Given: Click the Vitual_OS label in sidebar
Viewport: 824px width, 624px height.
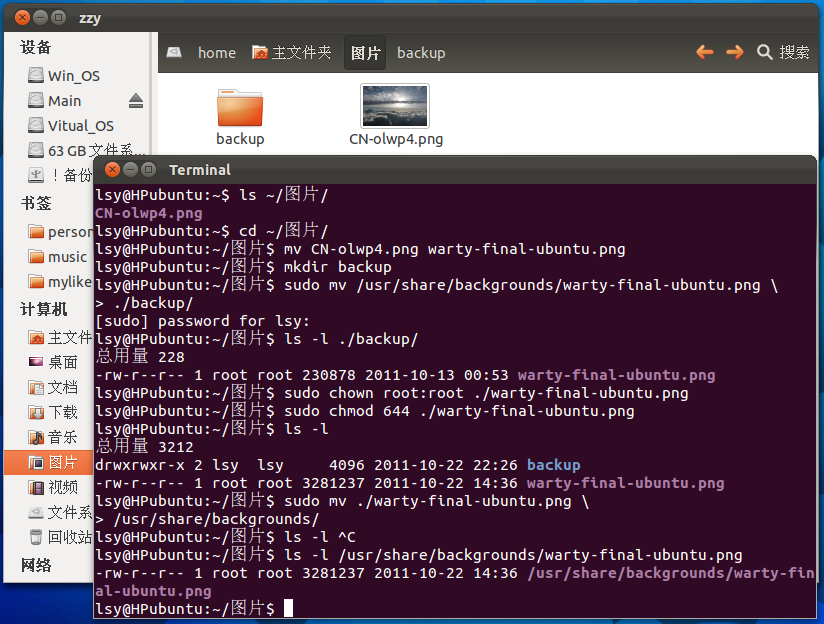Looking at the screenshot, I should [x=80, y=126].
